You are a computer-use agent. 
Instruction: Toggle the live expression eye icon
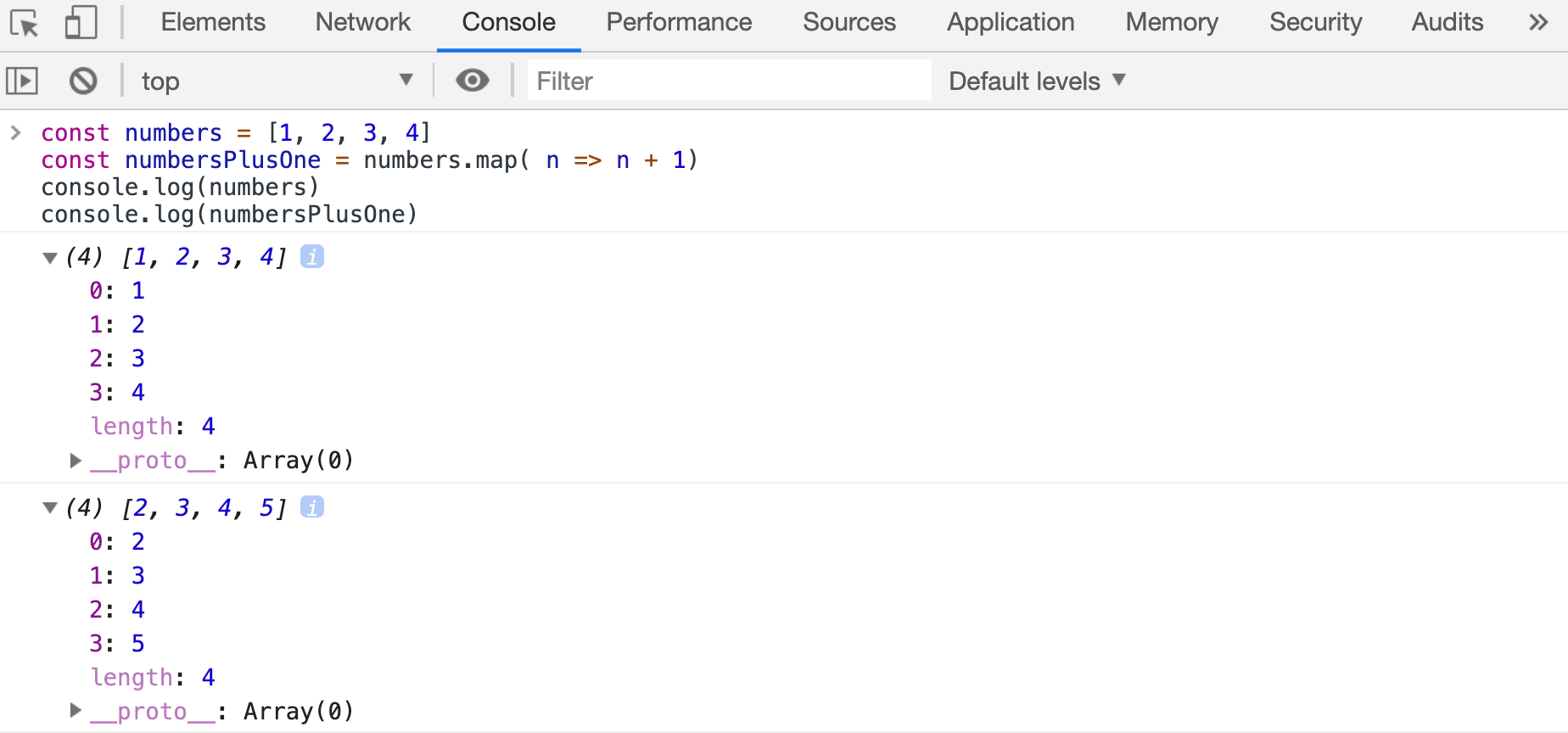(473, 81)
